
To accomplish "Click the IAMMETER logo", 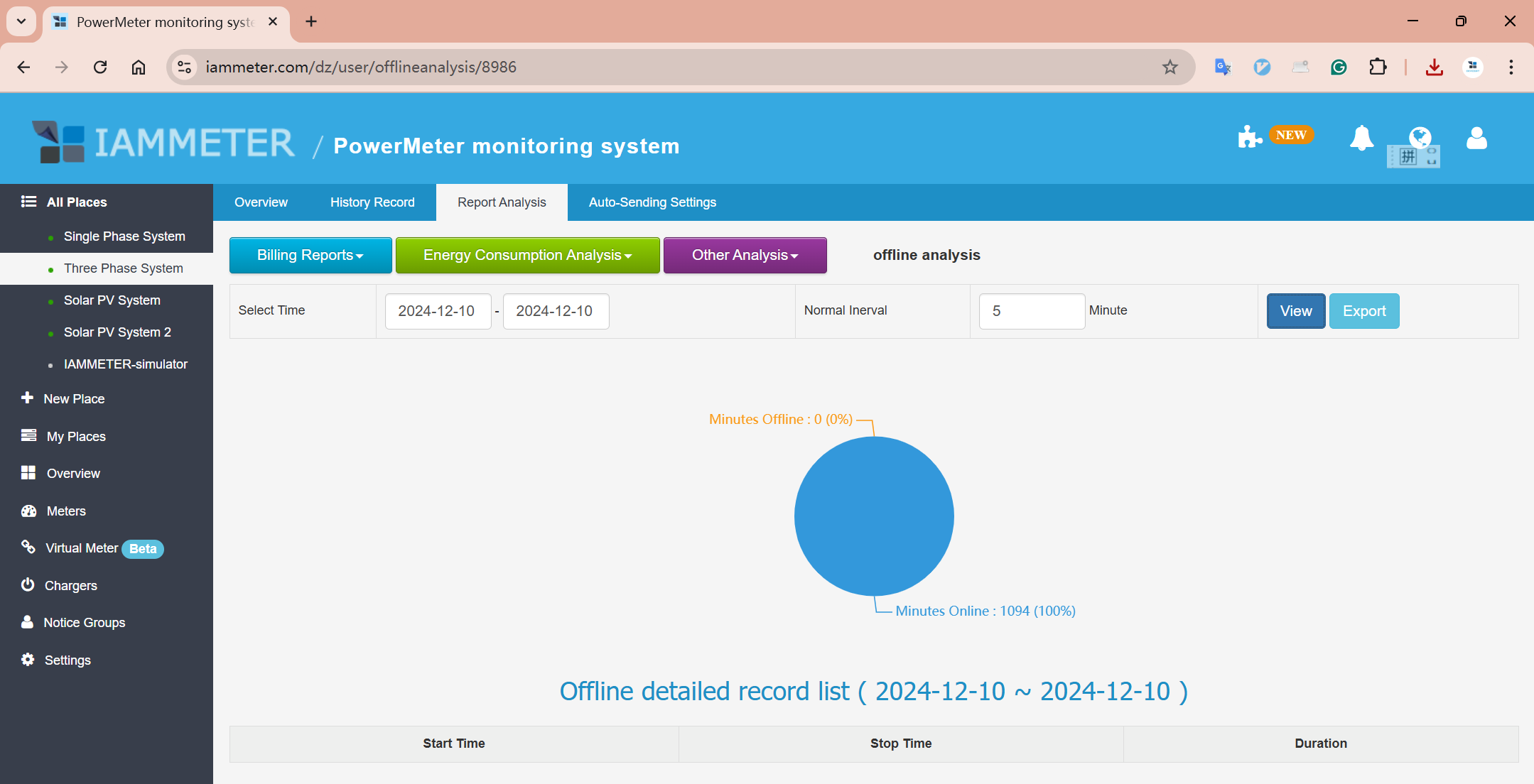I will click(163, 142).
